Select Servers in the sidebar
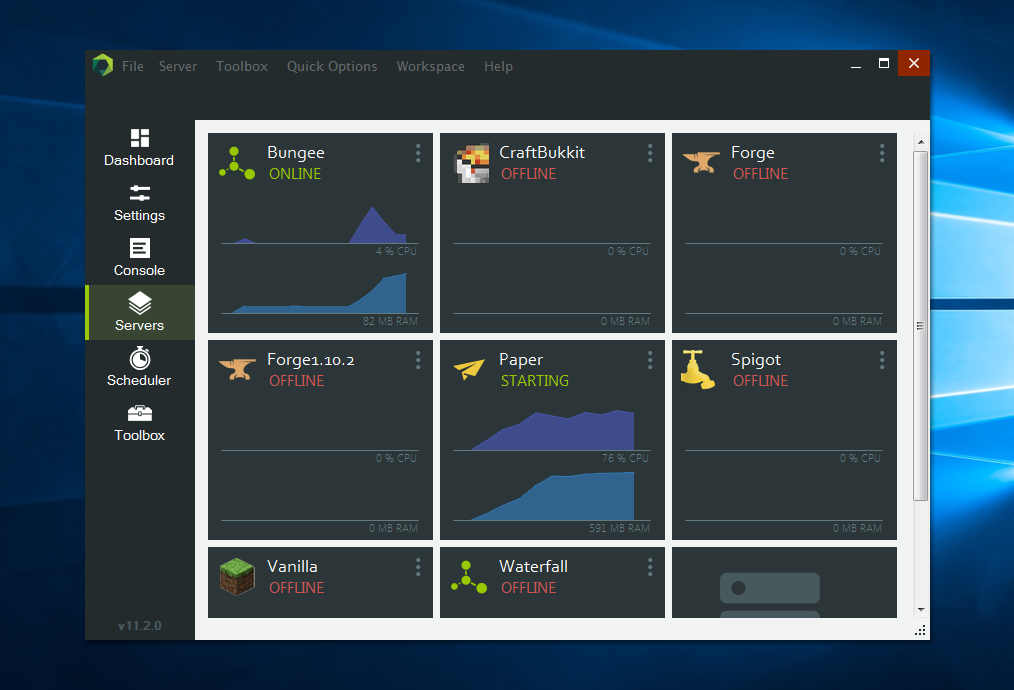The image size is (1014, 690). (x=139, y=313)
